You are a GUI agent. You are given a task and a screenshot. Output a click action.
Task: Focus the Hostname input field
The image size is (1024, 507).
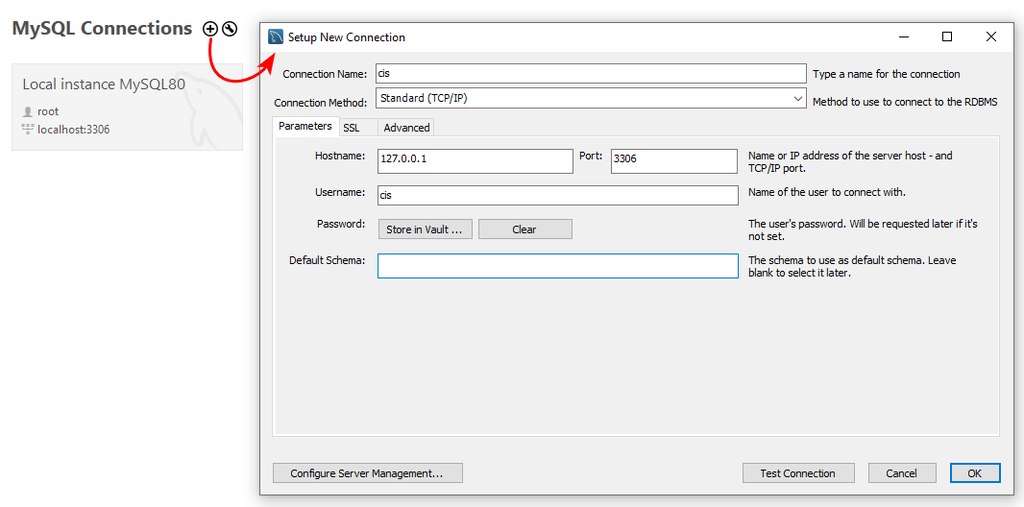tap(475, 160)
